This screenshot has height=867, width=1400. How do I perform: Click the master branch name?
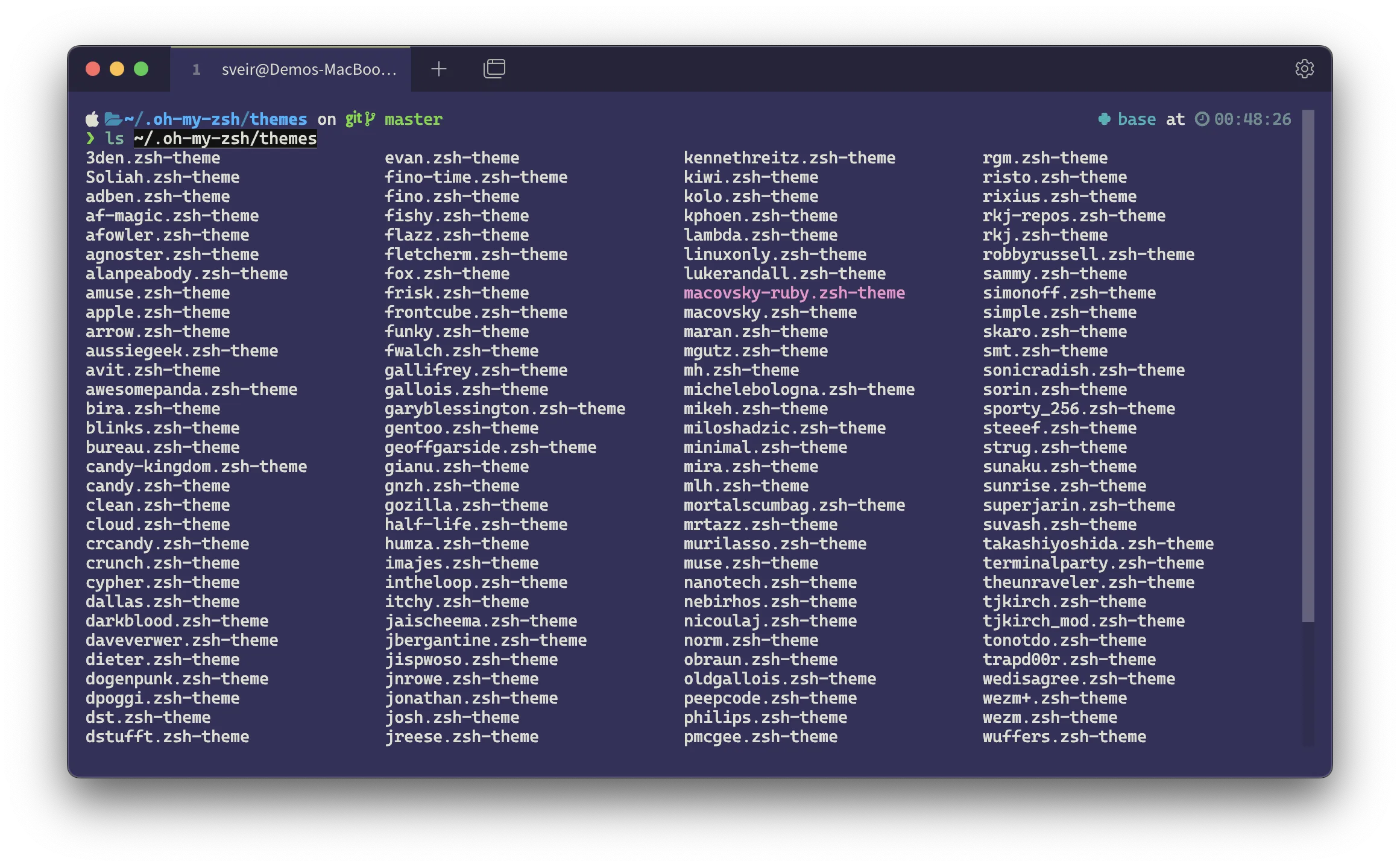413,119
